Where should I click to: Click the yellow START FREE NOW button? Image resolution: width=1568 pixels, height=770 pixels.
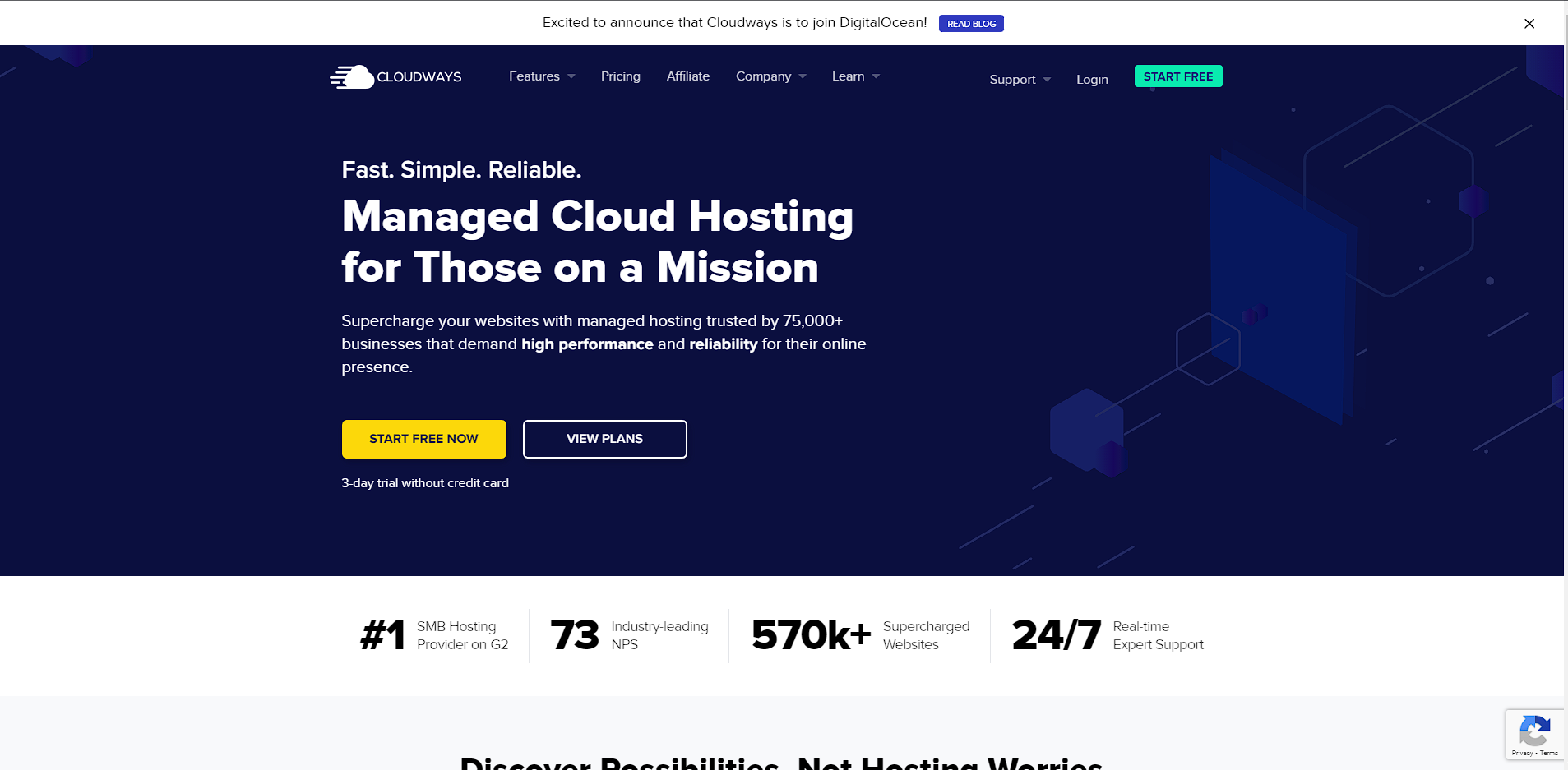pos(424,439)
